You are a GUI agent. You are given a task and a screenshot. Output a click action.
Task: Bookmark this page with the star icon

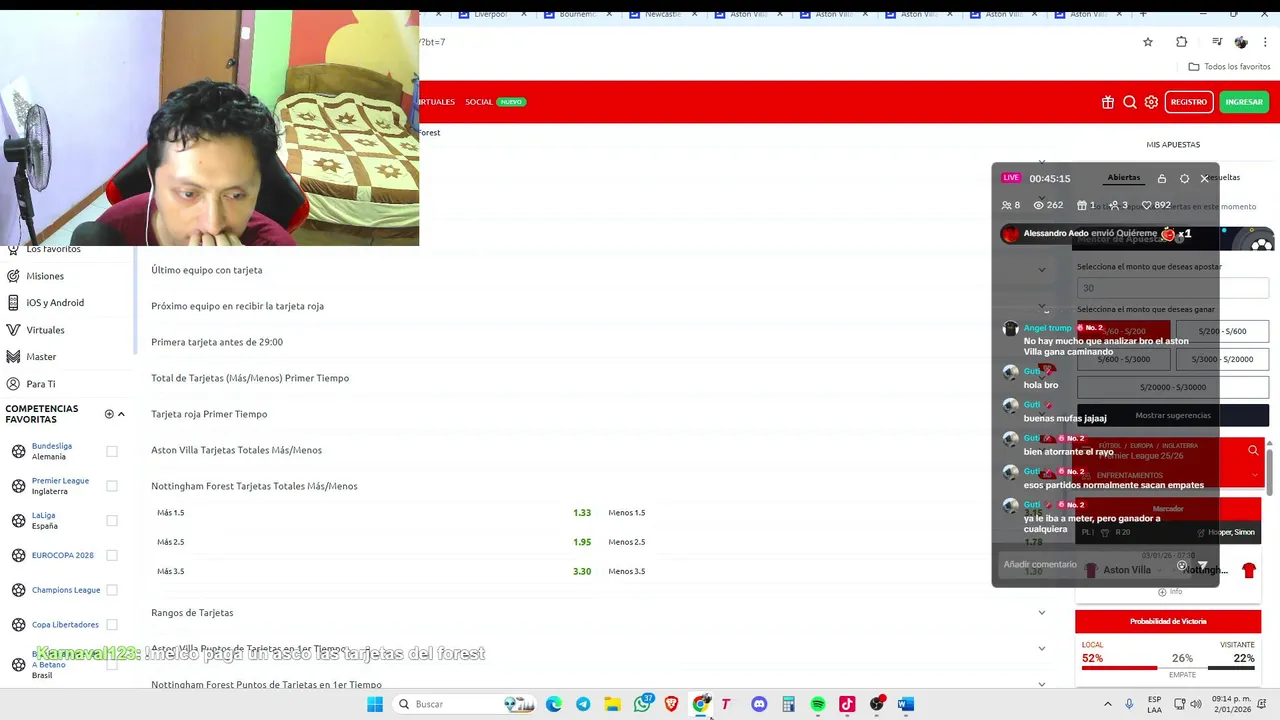[1148, 42]
